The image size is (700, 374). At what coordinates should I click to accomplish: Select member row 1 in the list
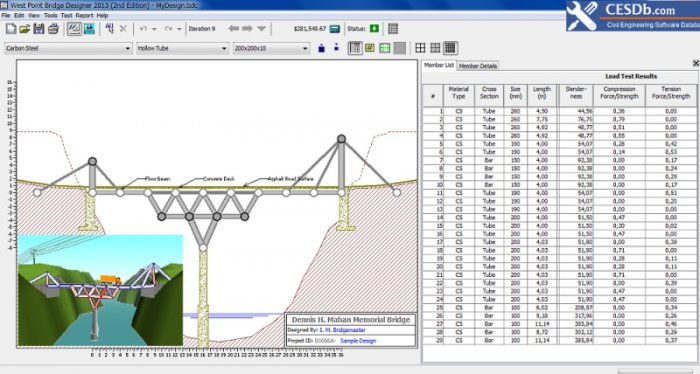coord(559,111)
